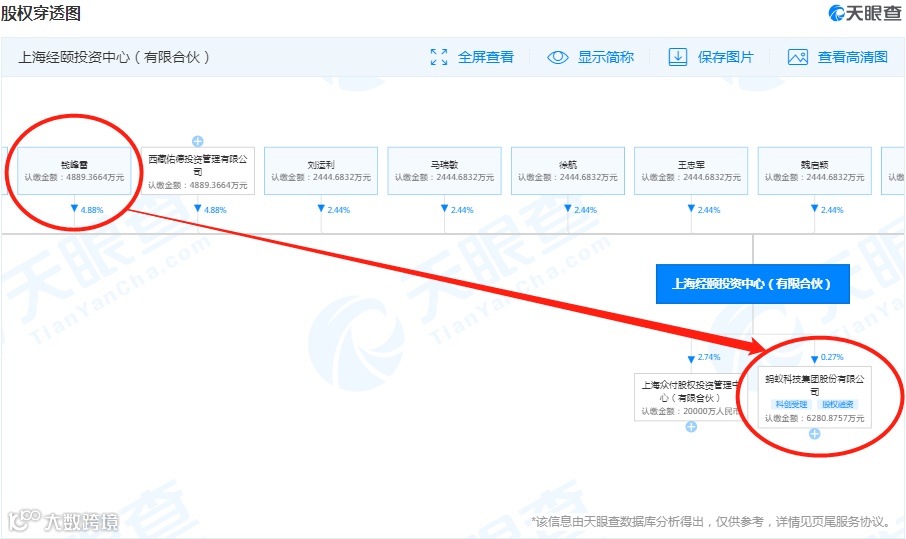
Task: Click the 科创受理 tag
Action: click(792, 404)
